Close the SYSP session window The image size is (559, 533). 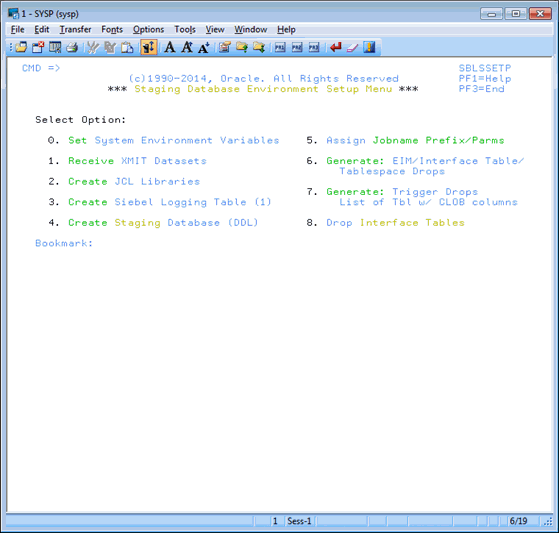(x=540, y=14)
